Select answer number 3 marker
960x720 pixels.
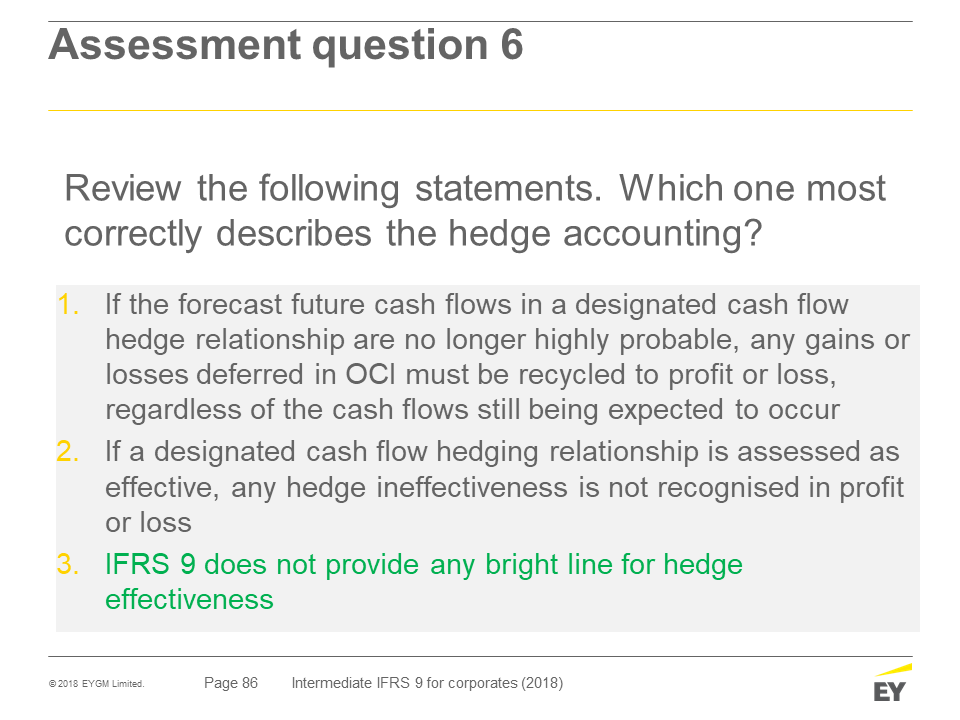[x=68, y=564]
